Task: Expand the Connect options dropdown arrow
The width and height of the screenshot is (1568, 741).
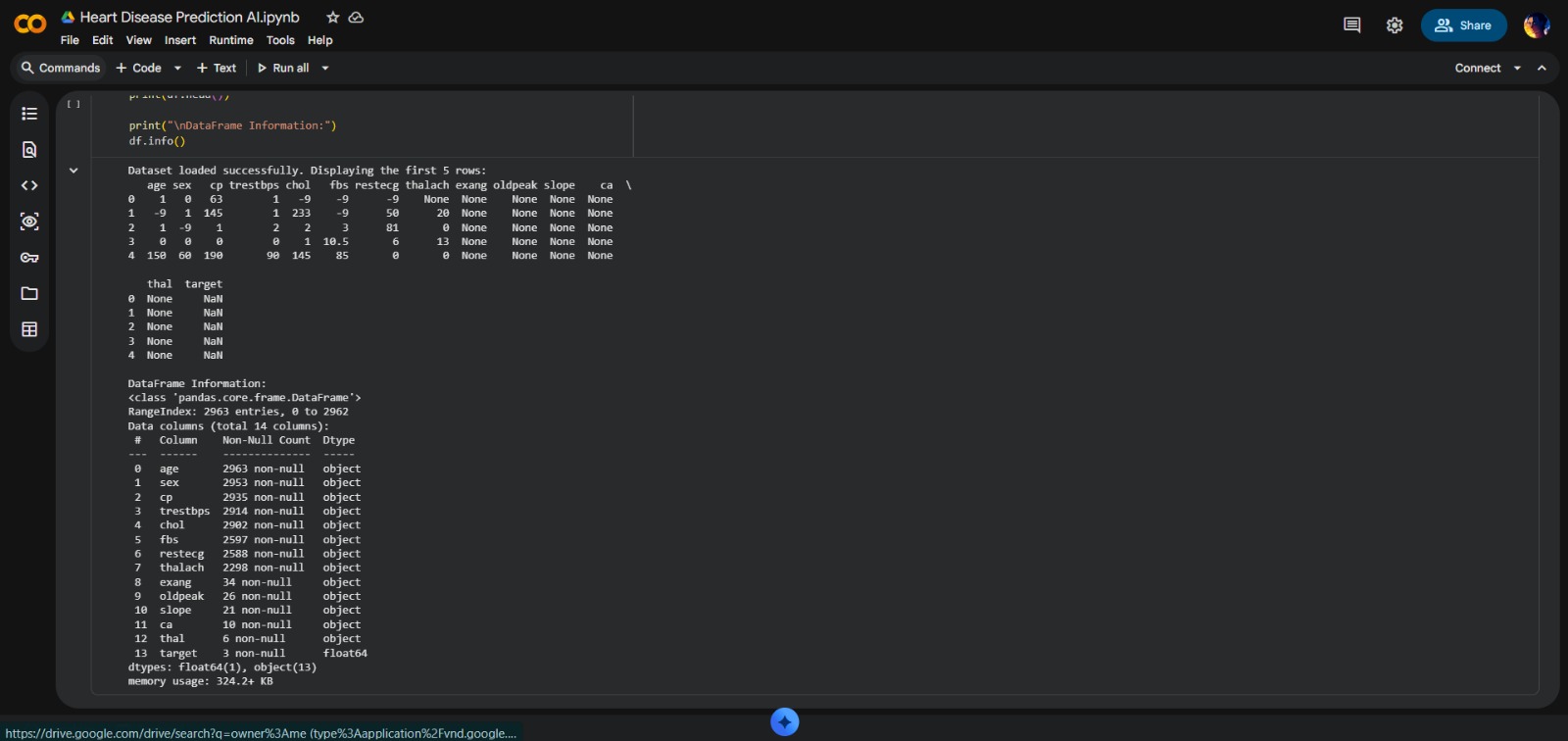Action: coord(1517,69)
